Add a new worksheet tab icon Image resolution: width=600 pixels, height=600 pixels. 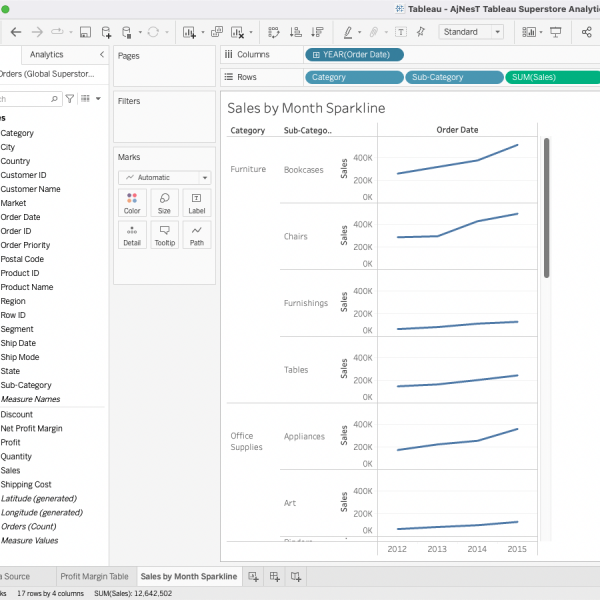click(254, 577)
